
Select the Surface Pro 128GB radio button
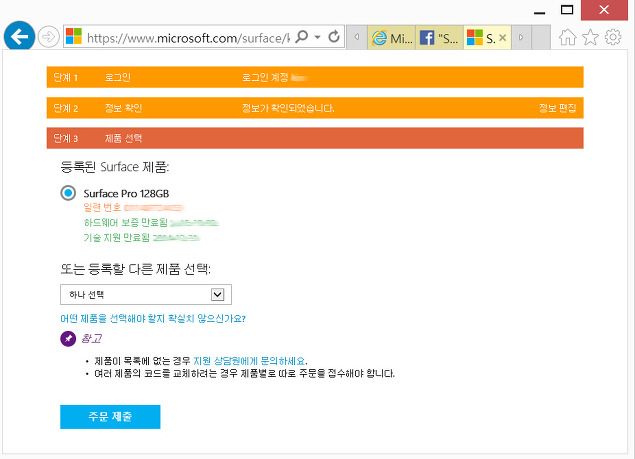coord(68,193)
